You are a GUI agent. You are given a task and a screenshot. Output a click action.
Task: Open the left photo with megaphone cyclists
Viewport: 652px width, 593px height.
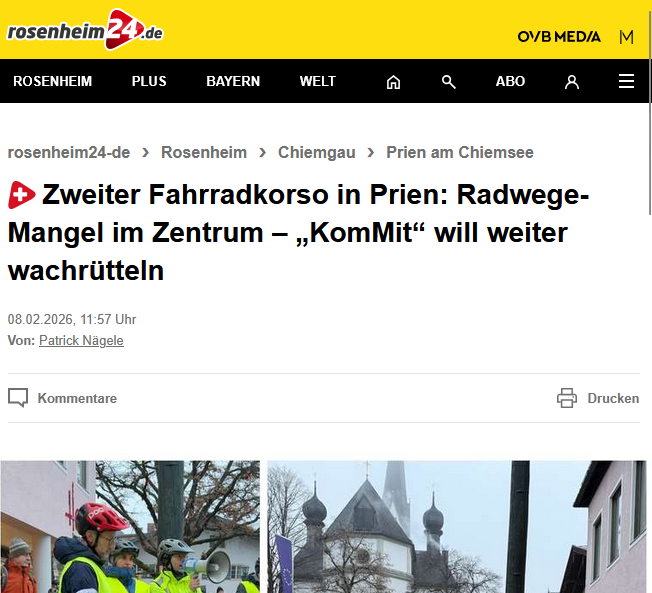click(130, 526)
